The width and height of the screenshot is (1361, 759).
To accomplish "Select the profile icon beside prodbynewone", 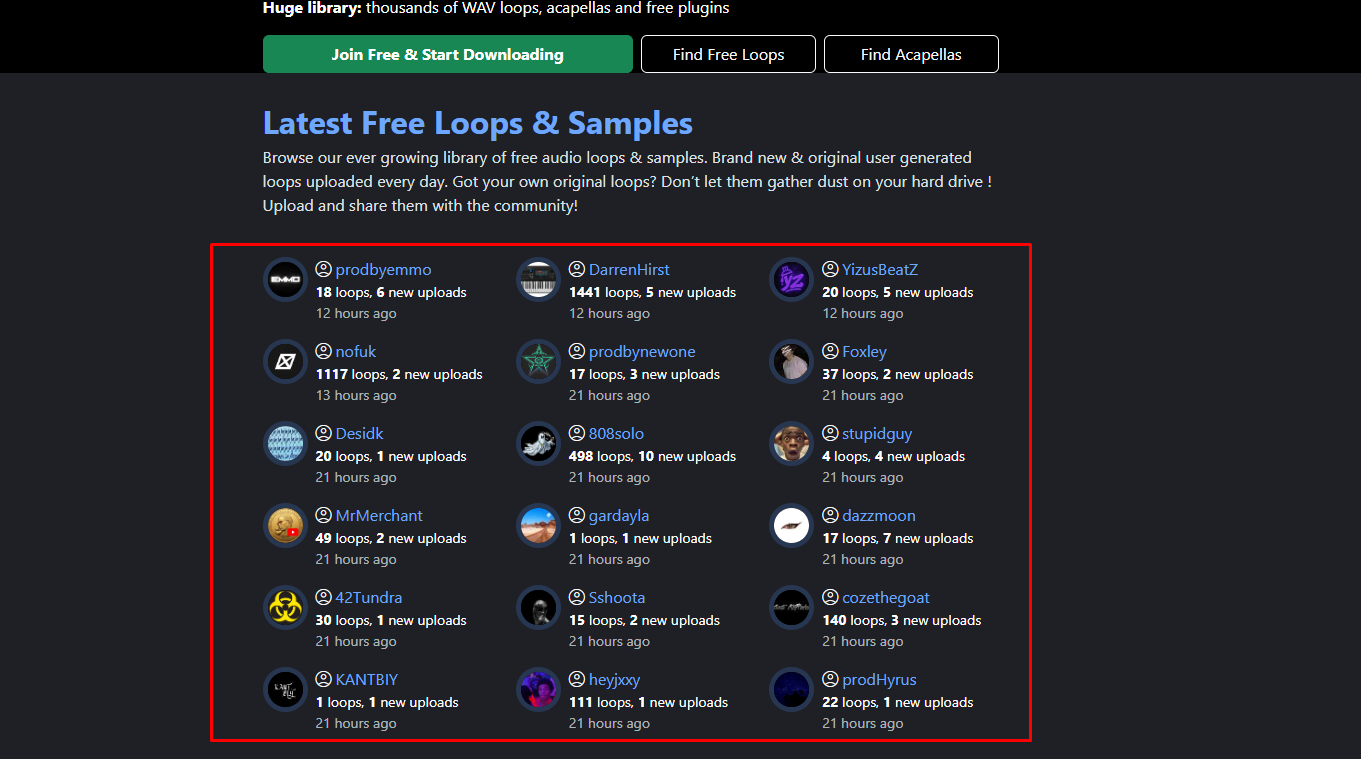I will (576, 351).
